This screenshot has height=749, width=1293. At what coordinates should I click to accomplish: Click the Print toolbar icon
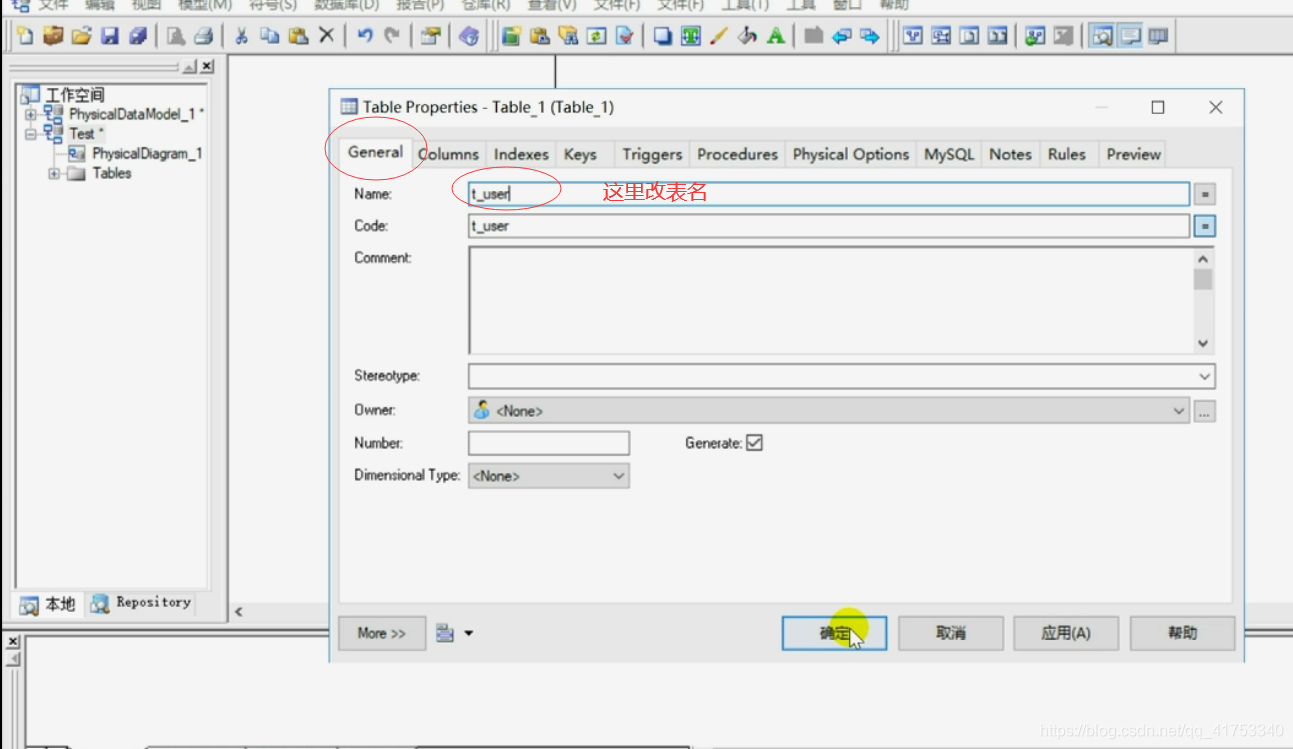[x=204, y=36]
